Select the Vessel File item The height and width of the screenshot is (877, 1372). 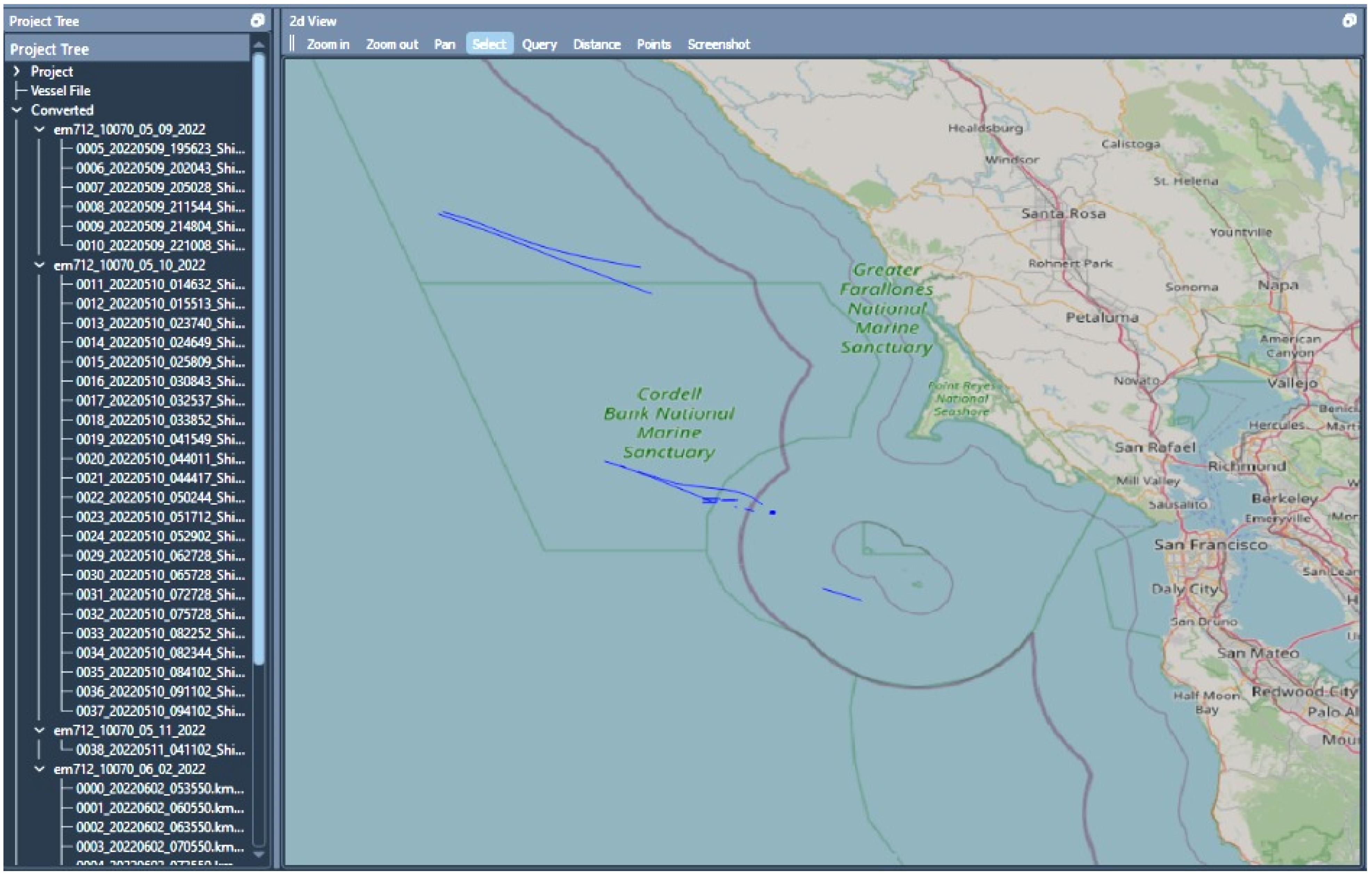tap(60, 91)
